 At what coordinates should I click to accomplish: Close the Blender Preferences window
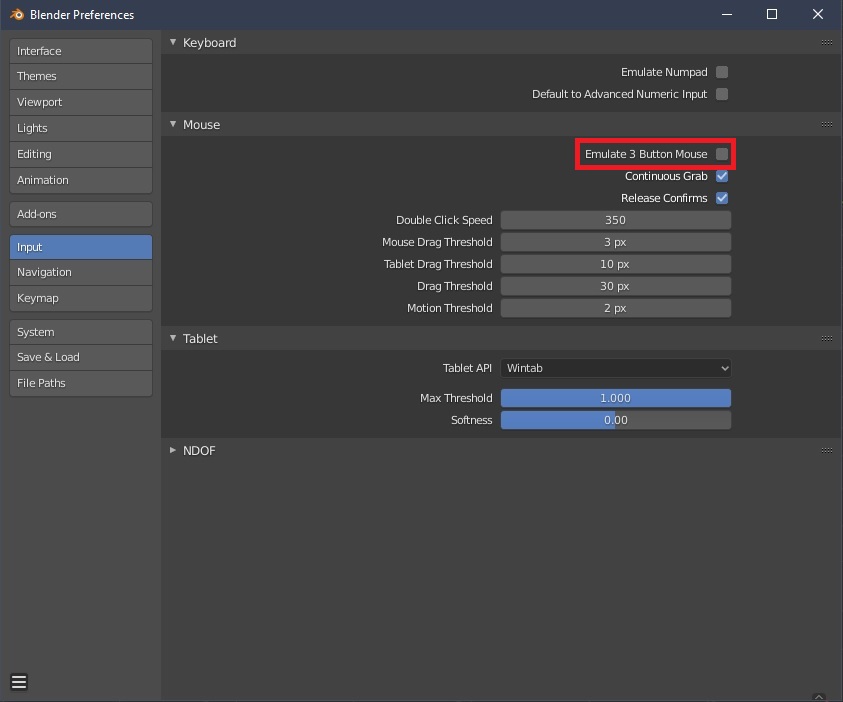pyautogui.click(x=818, y=15)
